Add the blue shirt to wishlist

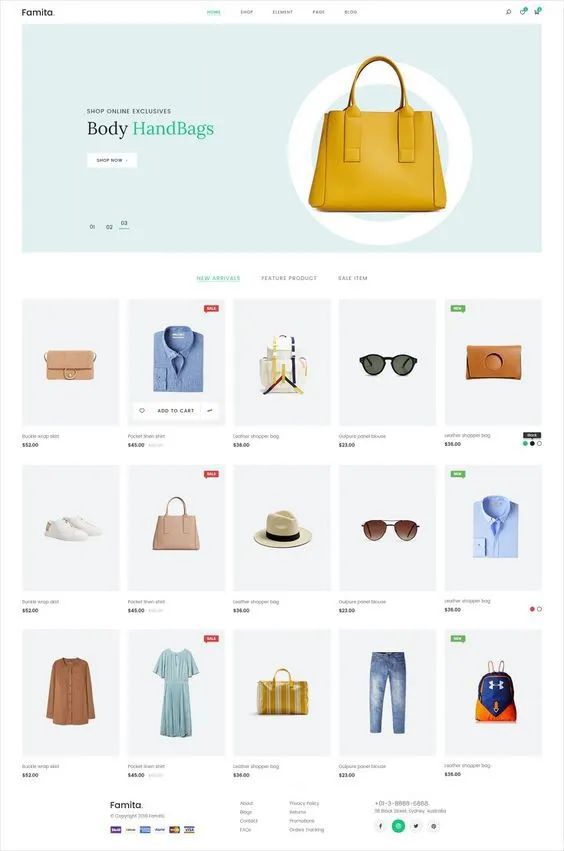(x=142, y=411)
